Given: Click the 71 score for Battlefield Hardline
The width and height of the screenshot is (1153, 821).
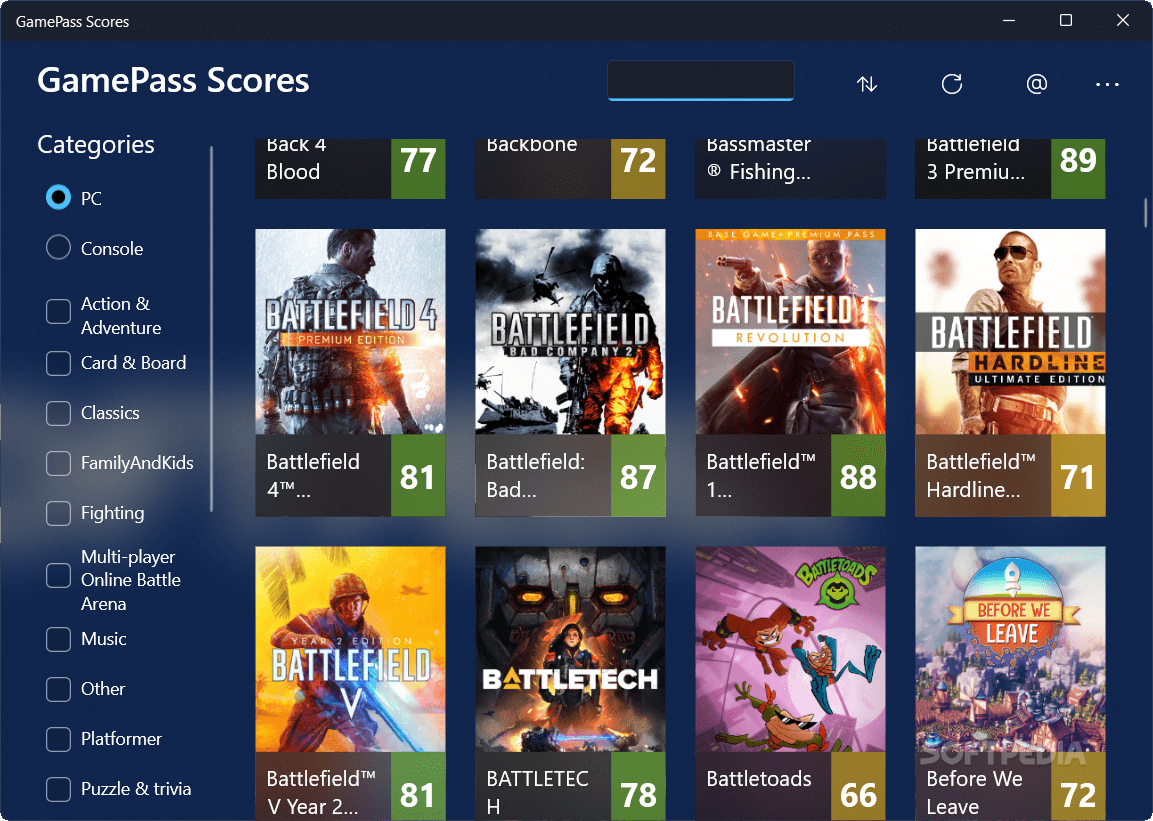Looking at the screenshot, I should click(x=1078, y=476).
